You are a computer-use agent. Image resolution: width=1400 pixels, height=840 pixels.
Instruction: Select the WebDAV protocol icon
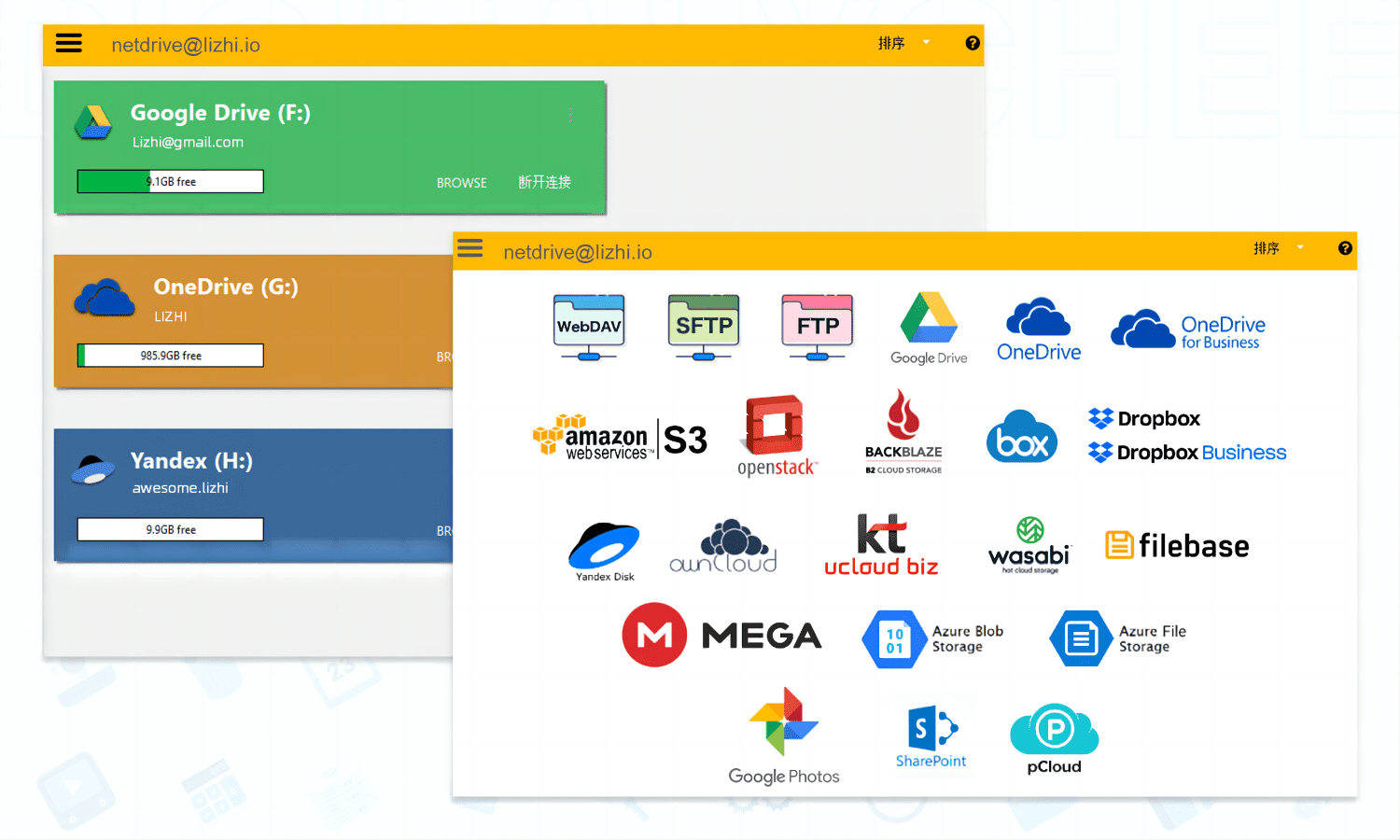588,327
